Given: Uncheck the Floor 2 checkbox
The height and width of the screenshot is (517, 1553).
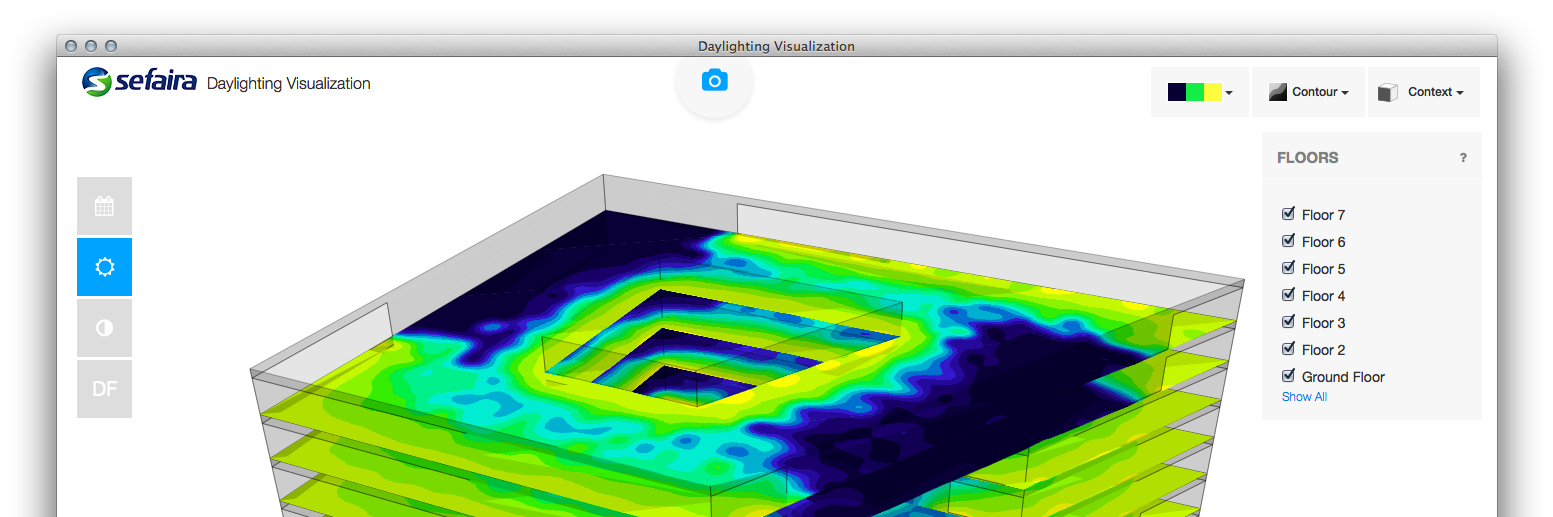Looking at the screenshot, I should 1288,349.
